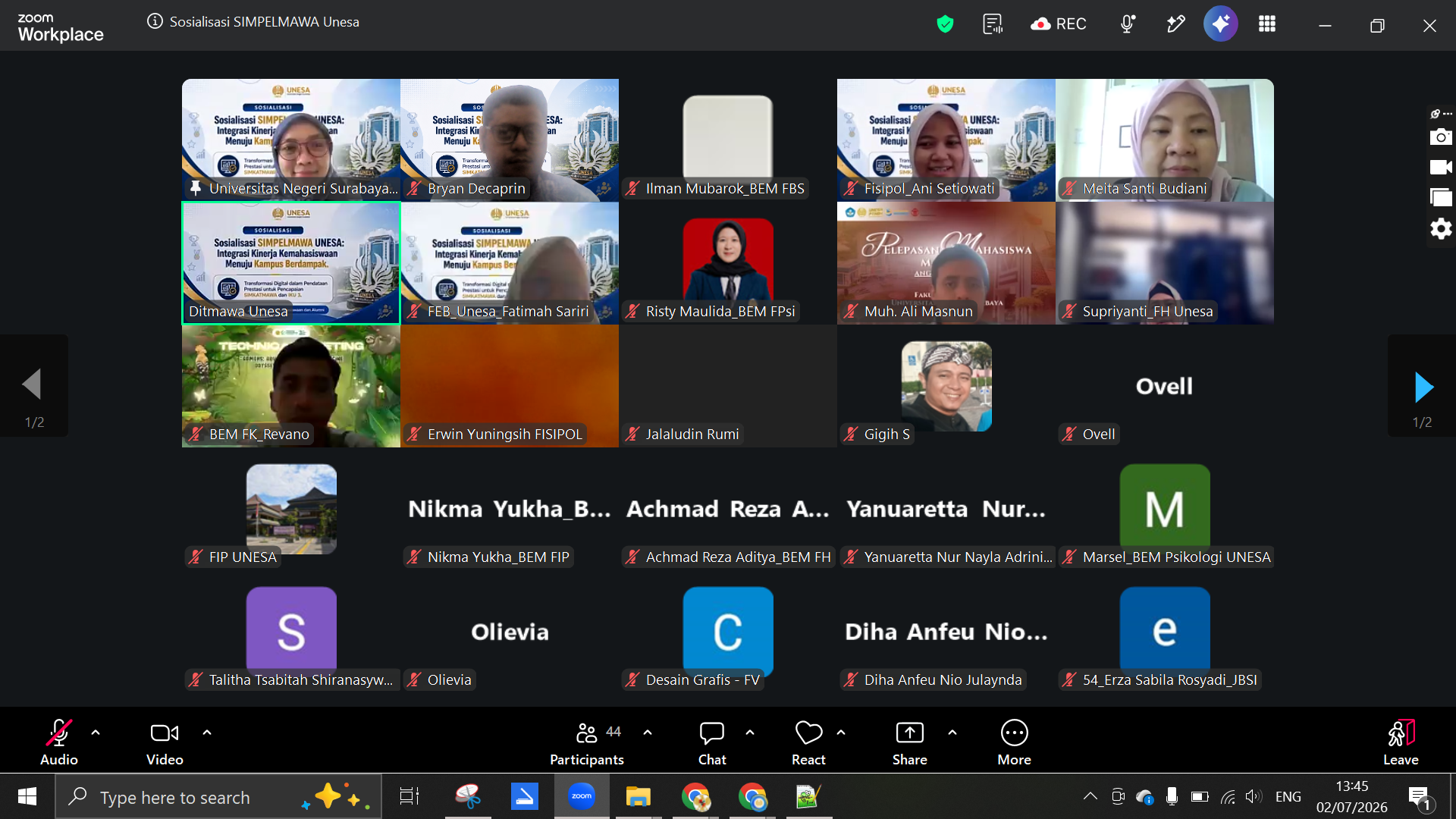Open the More options menu
This screenshot has width=1456, height=819.
click(x=1015, y=743)
